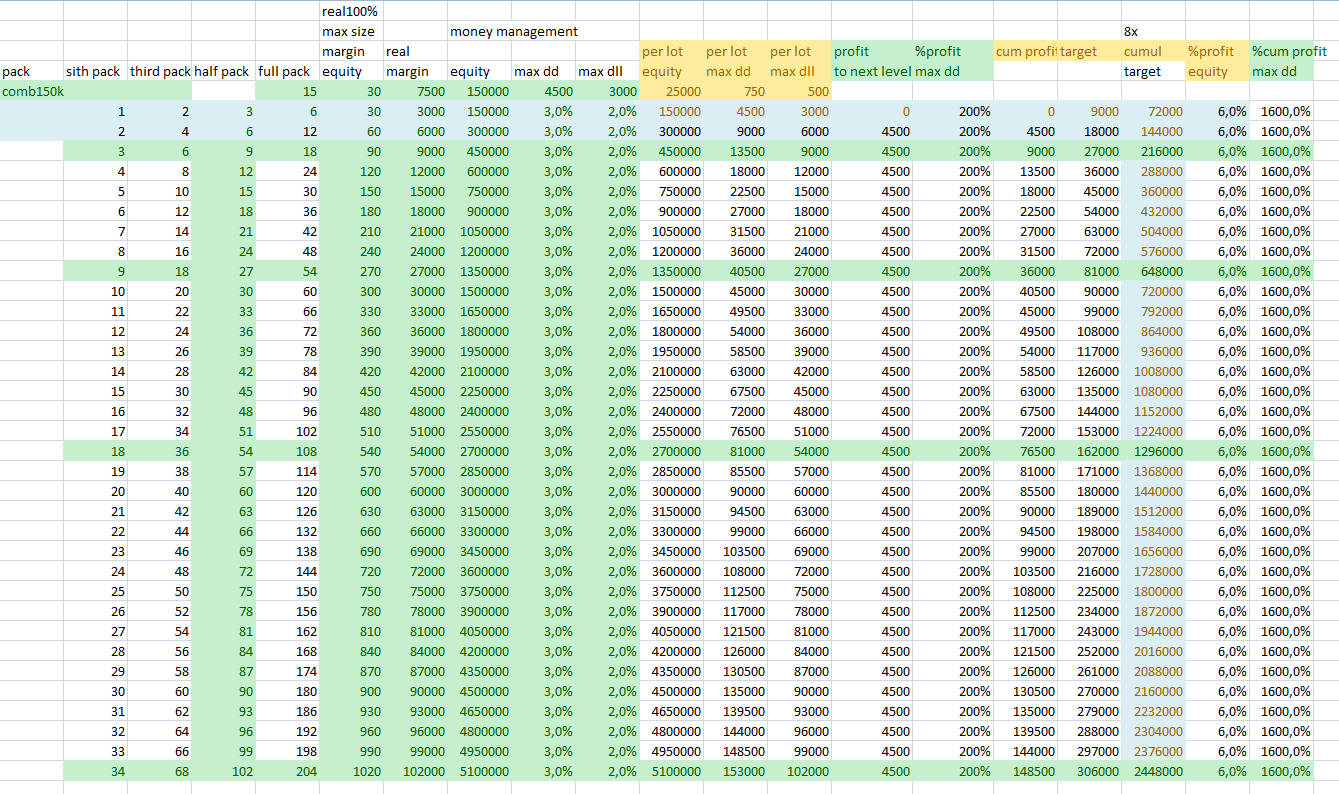
Task: Select the 6,0% cell in pack 9 row
Action: (1217, 271)
